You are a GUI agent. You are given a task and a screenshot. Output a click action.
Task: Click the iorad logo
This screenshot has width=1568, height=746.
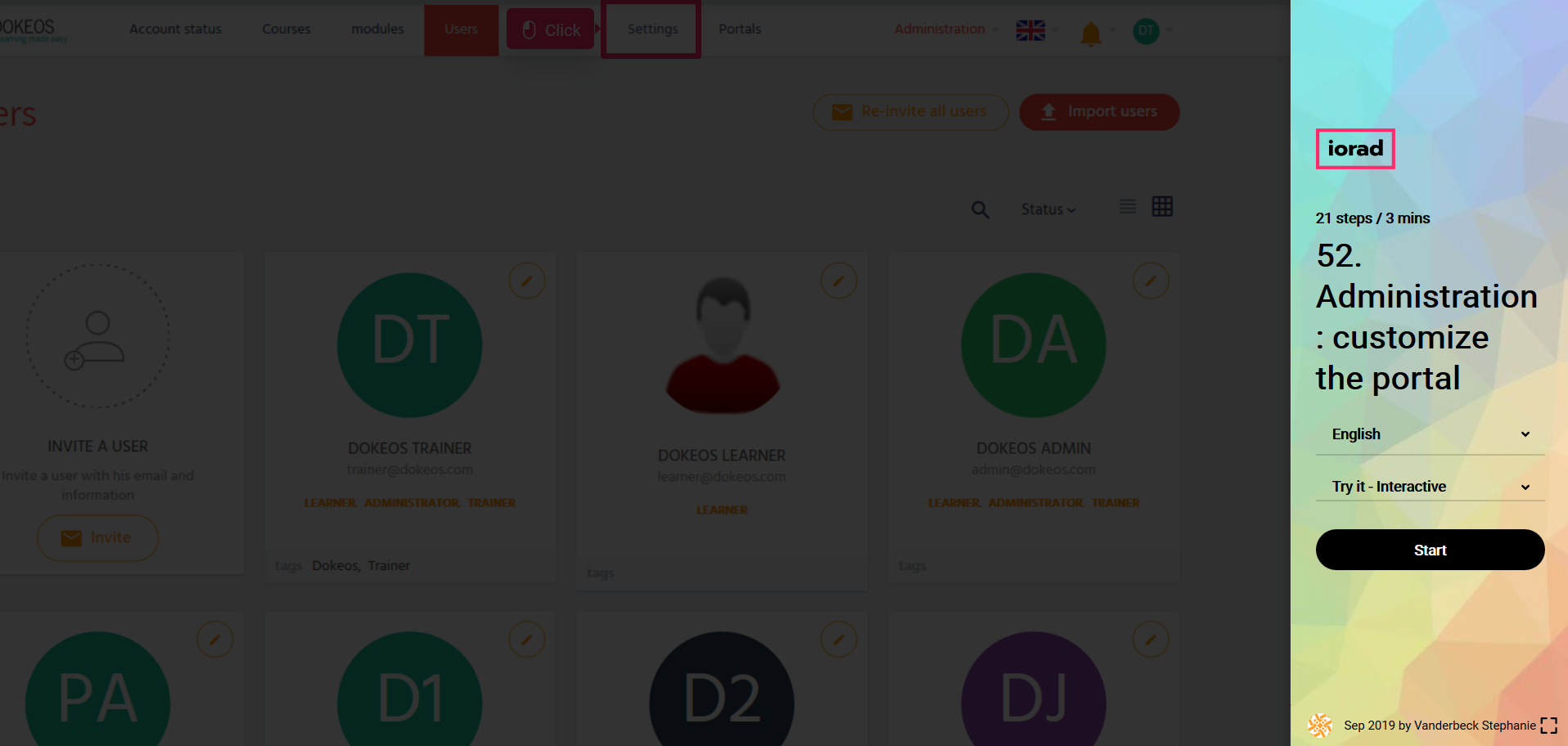[1355, 149]
